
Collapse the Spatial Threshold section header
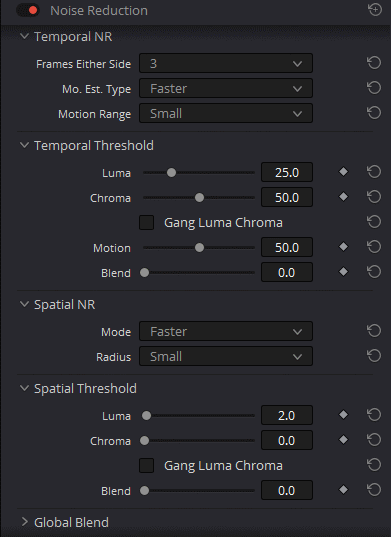pyautogui.click(x=24, y=388)
